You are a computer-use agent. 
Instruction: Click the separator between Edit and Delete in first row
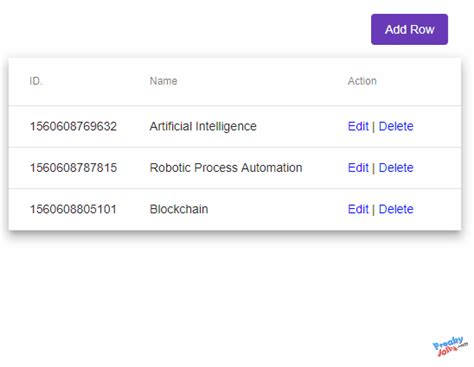[x=373, y=127]
